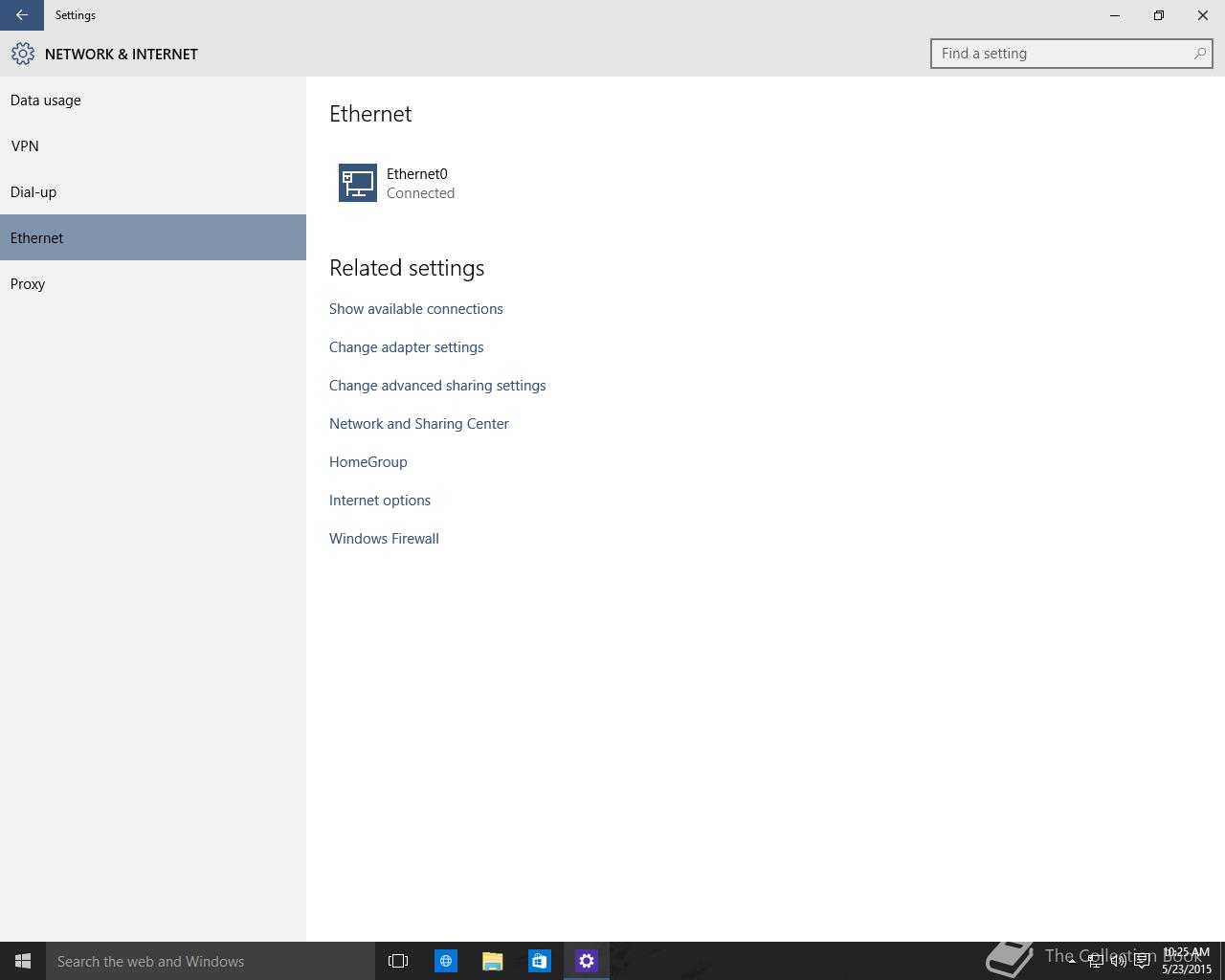Launch the browser globe icon on taskbar
The width and height of the screenshot is (1225, 980).
point(446,961)
